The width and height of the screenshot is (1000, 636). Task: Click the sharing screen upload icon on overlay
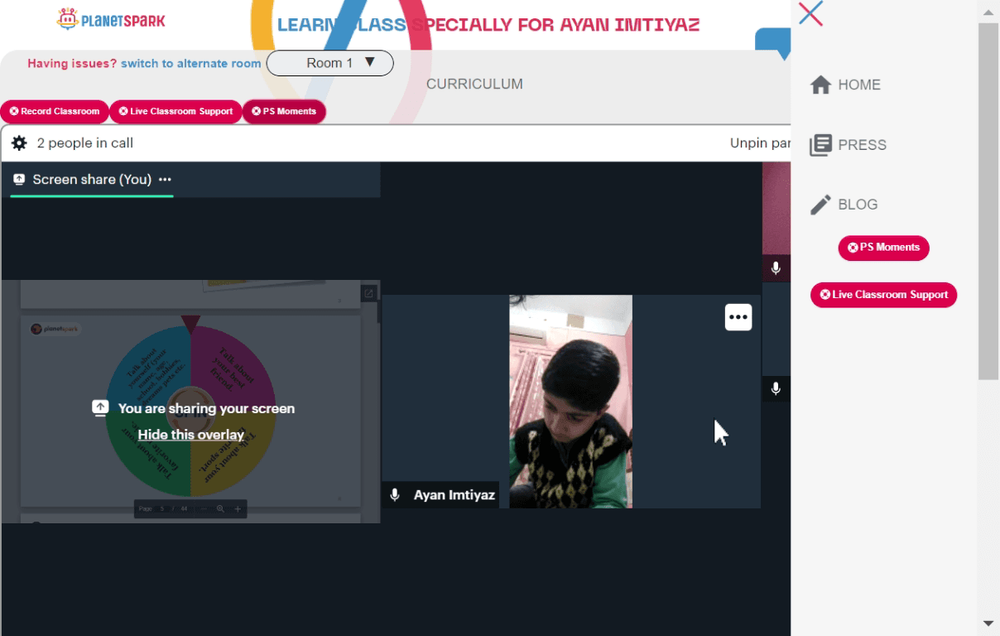(100, 408)
